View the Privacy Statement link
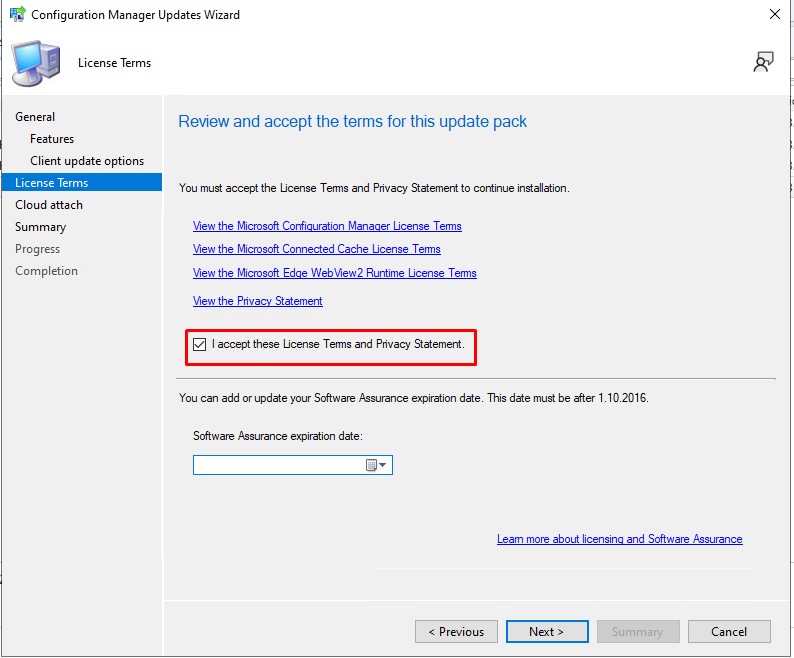The height and width of the screenshot is (658, 794). click(x=257, y=301)
